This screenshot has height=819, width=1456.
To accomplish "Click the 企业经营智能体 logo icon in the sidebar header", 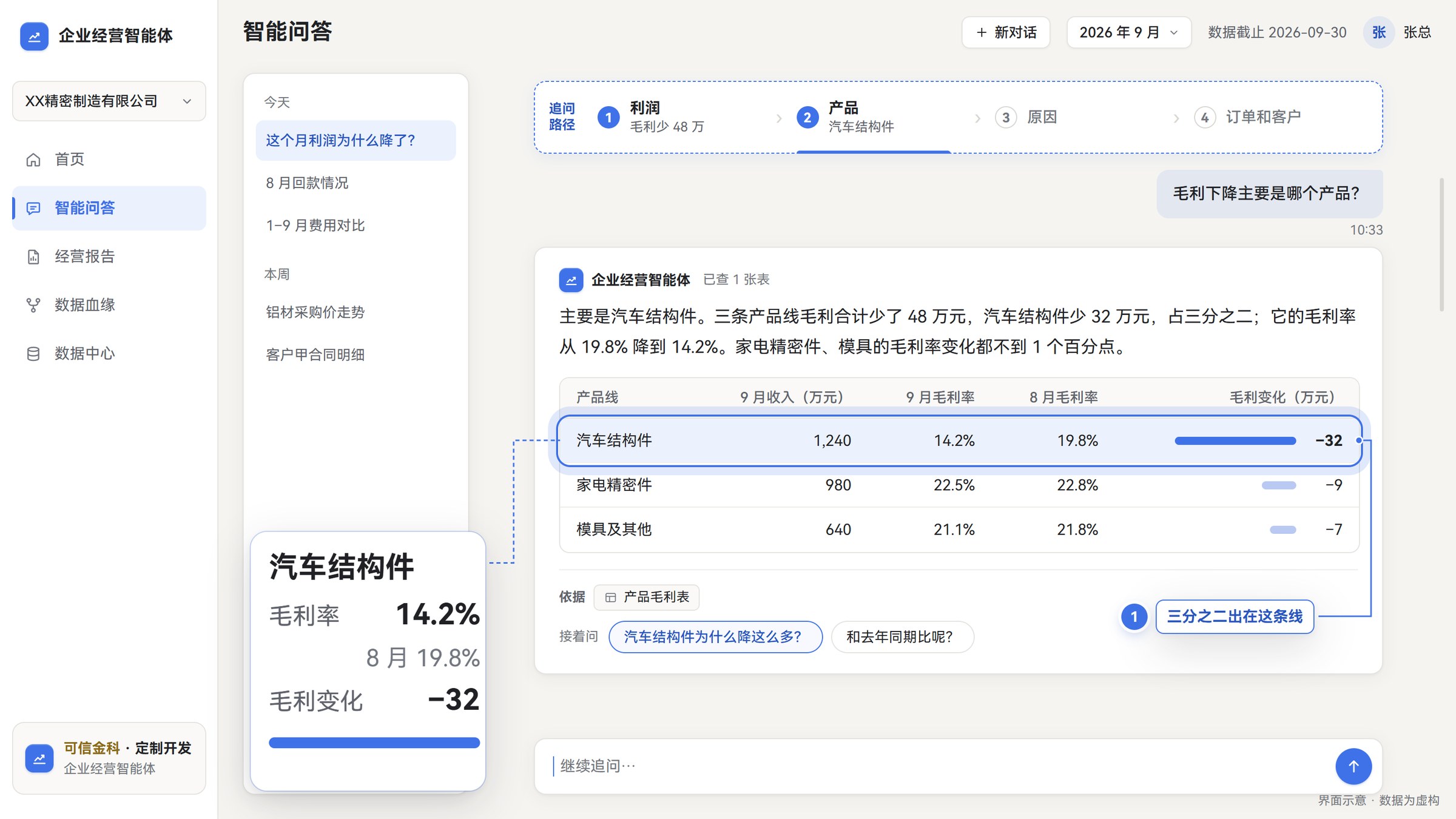I will point(34,36).
